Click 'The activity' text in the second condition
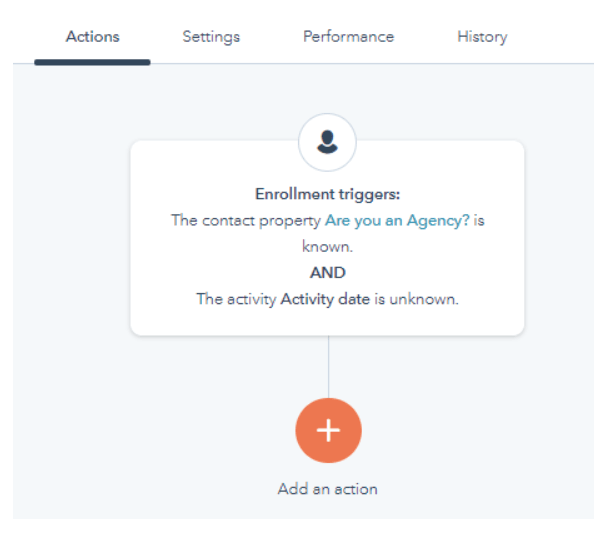The image size is (612, 537). tap(235, 298)
